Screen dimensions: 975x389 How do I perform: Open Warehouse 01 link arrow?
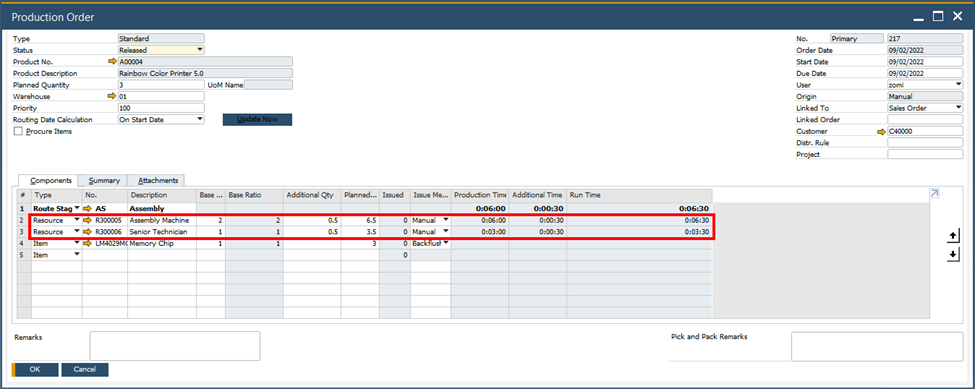(x=112, y=96)
